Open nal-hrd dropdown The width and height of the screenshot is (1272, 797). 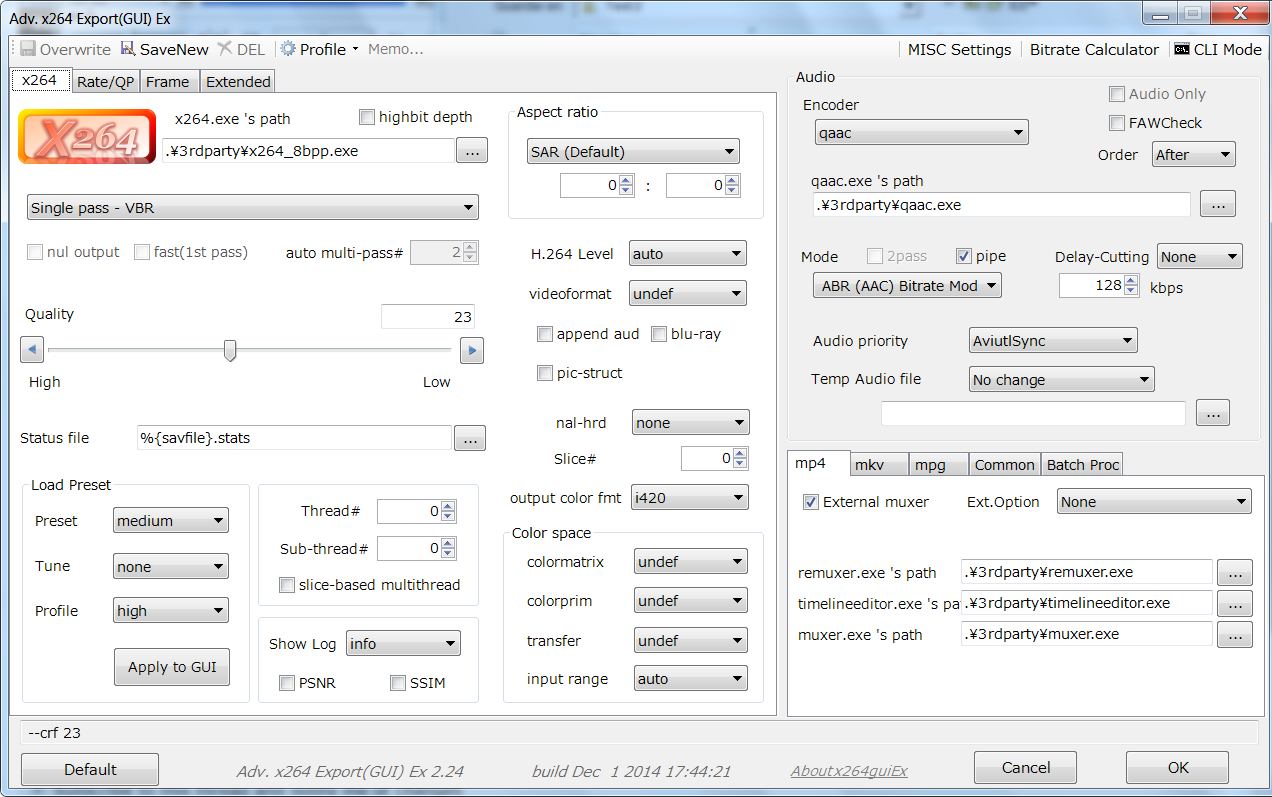(x=690, y=423)
